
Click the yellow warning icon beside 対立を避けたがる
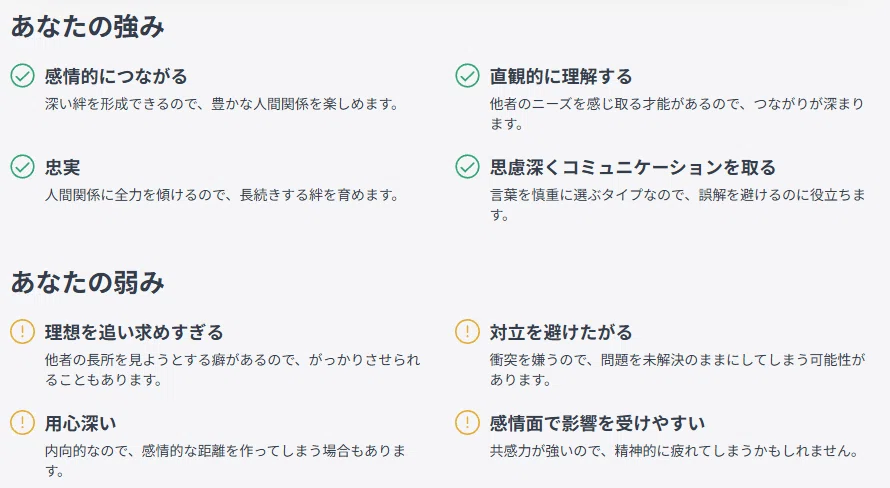pos(468,331)
